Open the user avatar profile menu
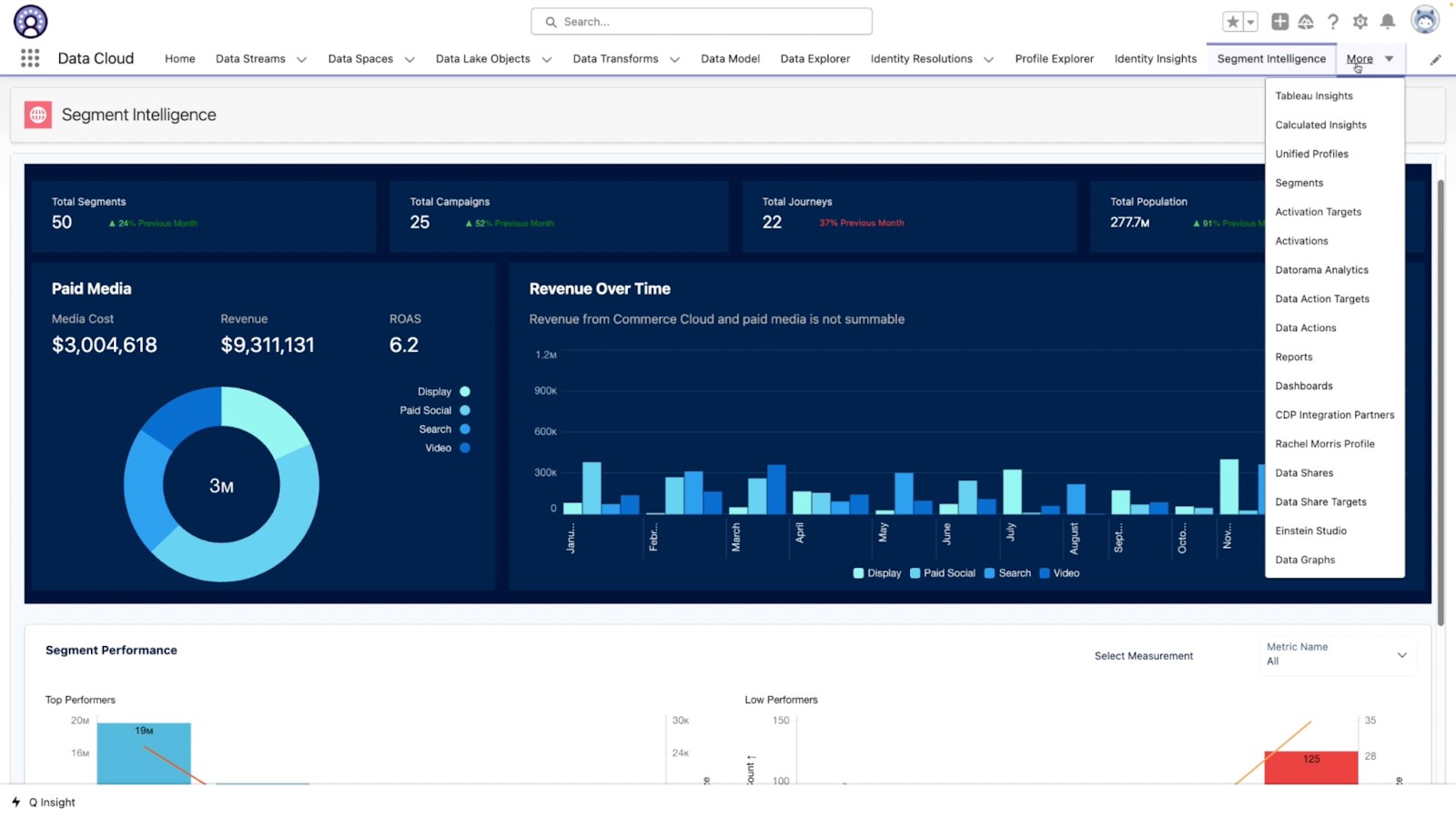1456x818 pixels. point(1424,20)
